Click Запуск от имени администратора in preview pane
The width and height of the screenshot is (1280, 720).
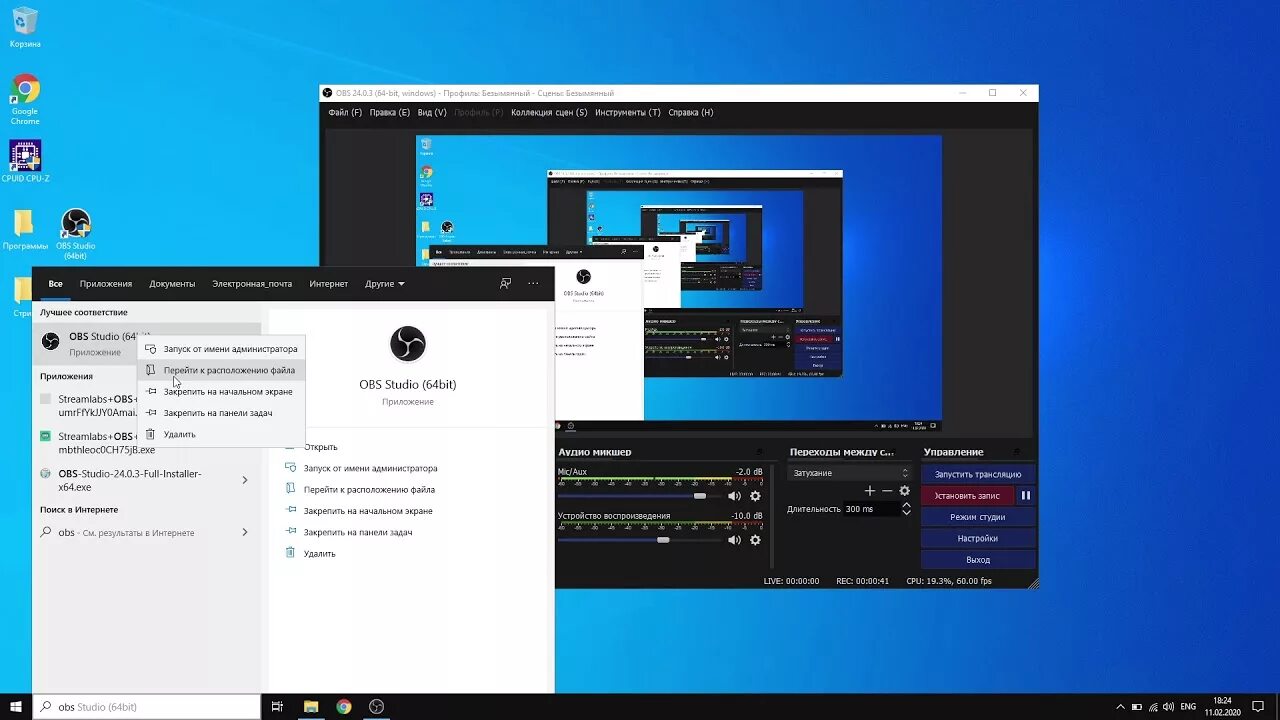(x=370, y=468)
